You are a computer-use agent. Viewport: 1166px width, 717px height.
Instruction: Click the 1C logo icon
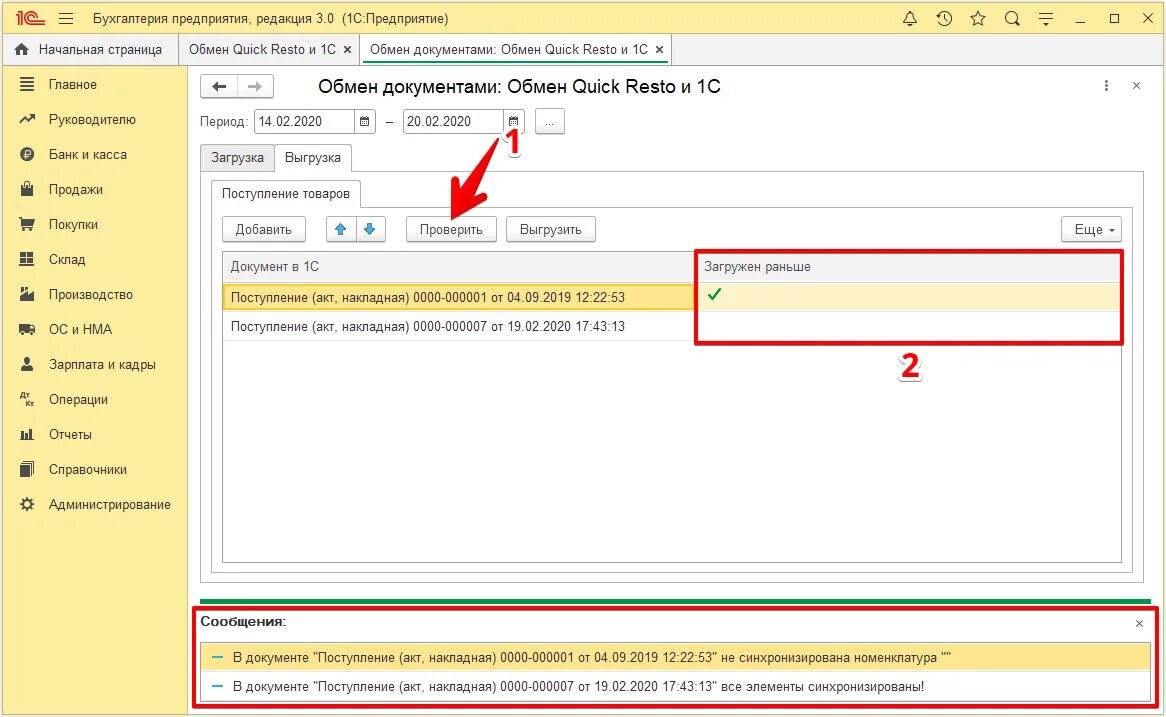coord(30,19)
